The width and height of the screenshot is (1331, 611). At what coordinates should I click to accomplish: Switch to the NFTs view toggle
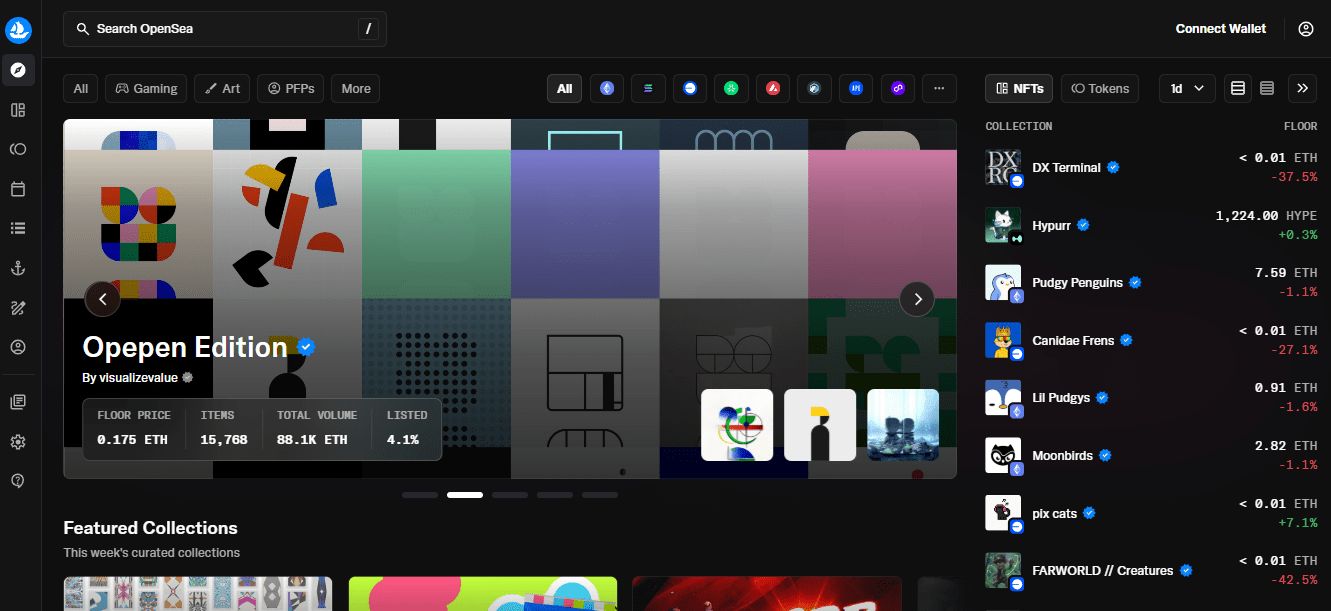click(x=1018, y=89)
